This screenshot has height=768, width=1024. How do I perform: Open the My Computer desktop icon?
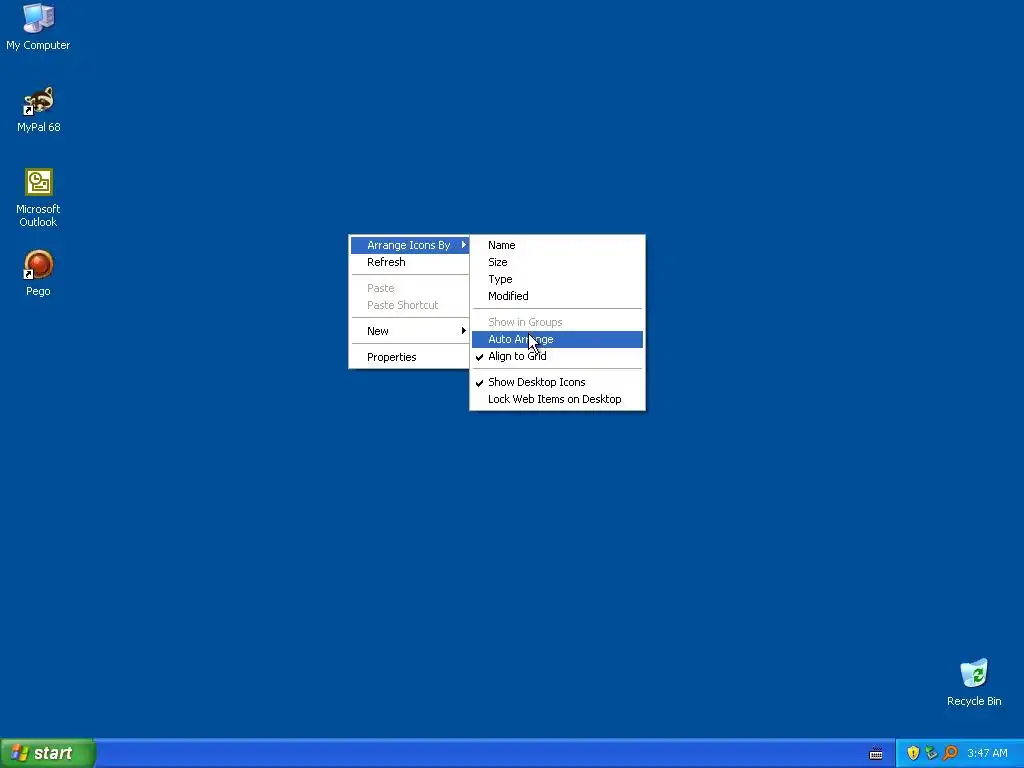click(38, 27)
